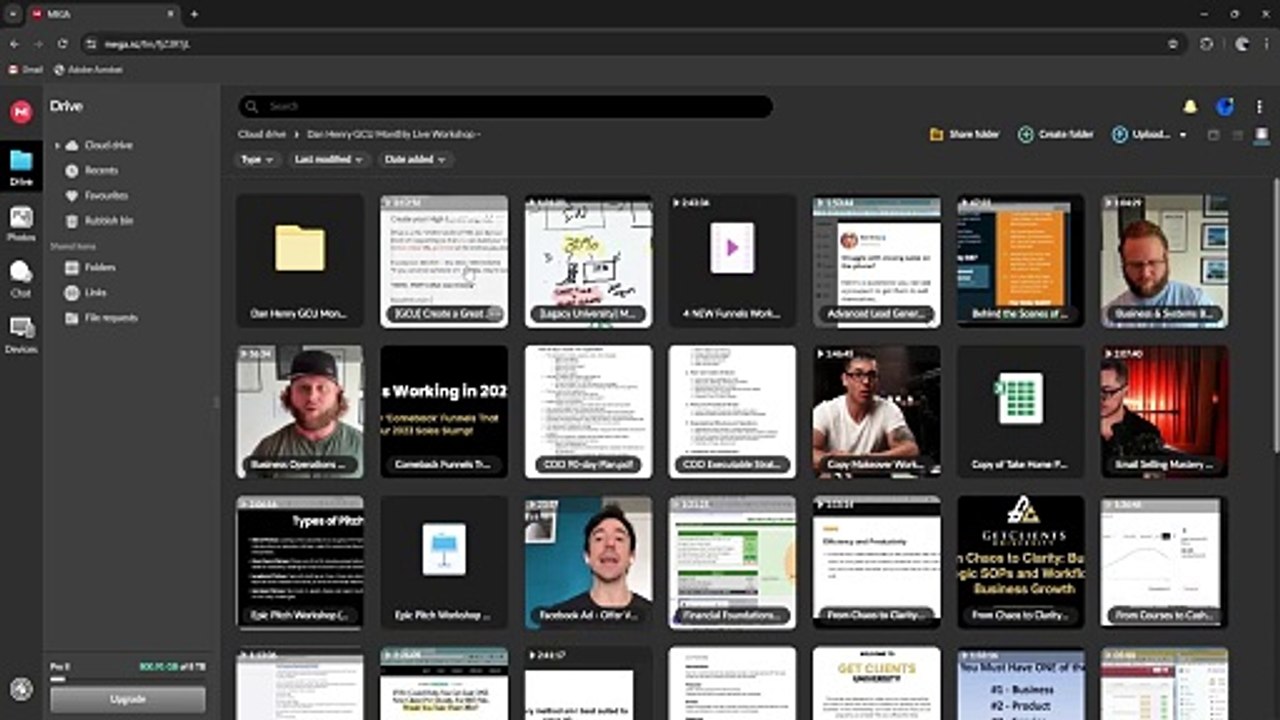Open the Drive section in the left rail
The width and height of the screenshot is (1280, 720).
21,166
